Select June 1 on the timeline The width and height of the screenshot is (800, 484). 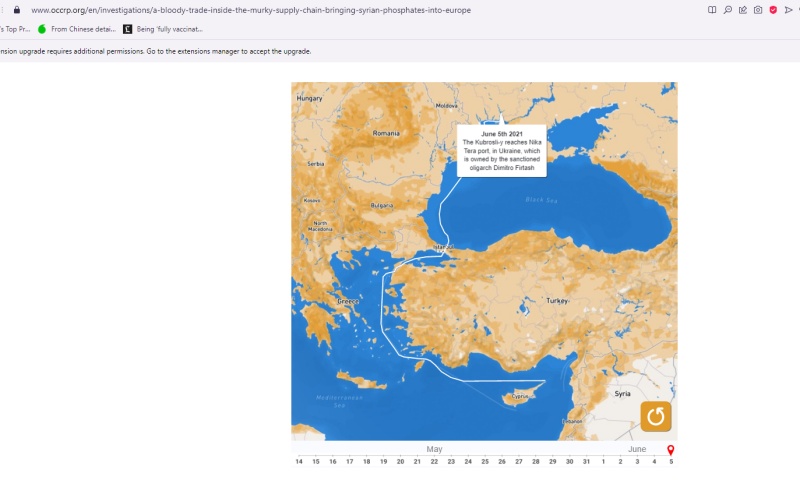pos(603,462)
